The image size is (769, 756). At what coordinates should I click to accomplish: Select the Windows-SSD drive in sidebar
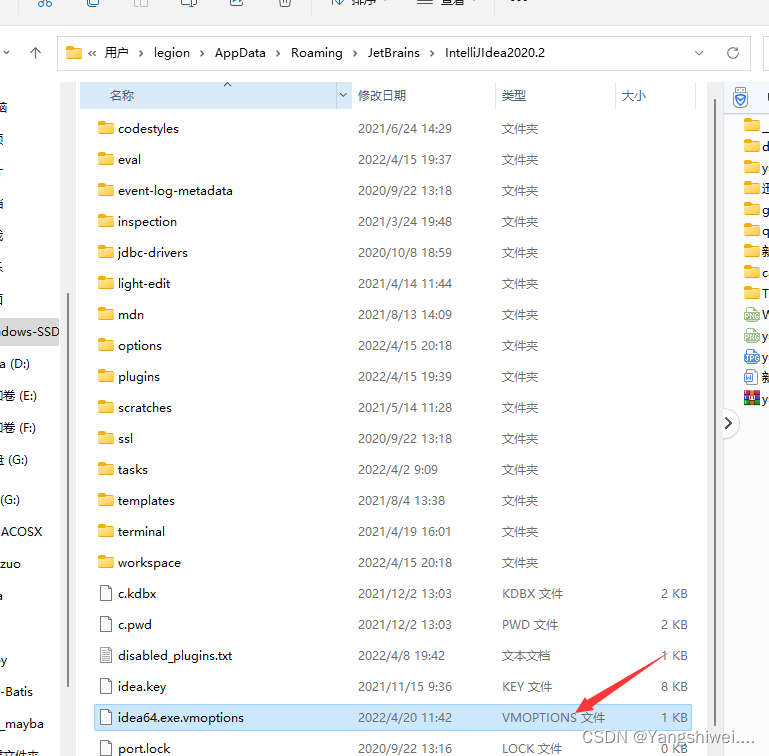pyautogui.click(x=29, y=332)
